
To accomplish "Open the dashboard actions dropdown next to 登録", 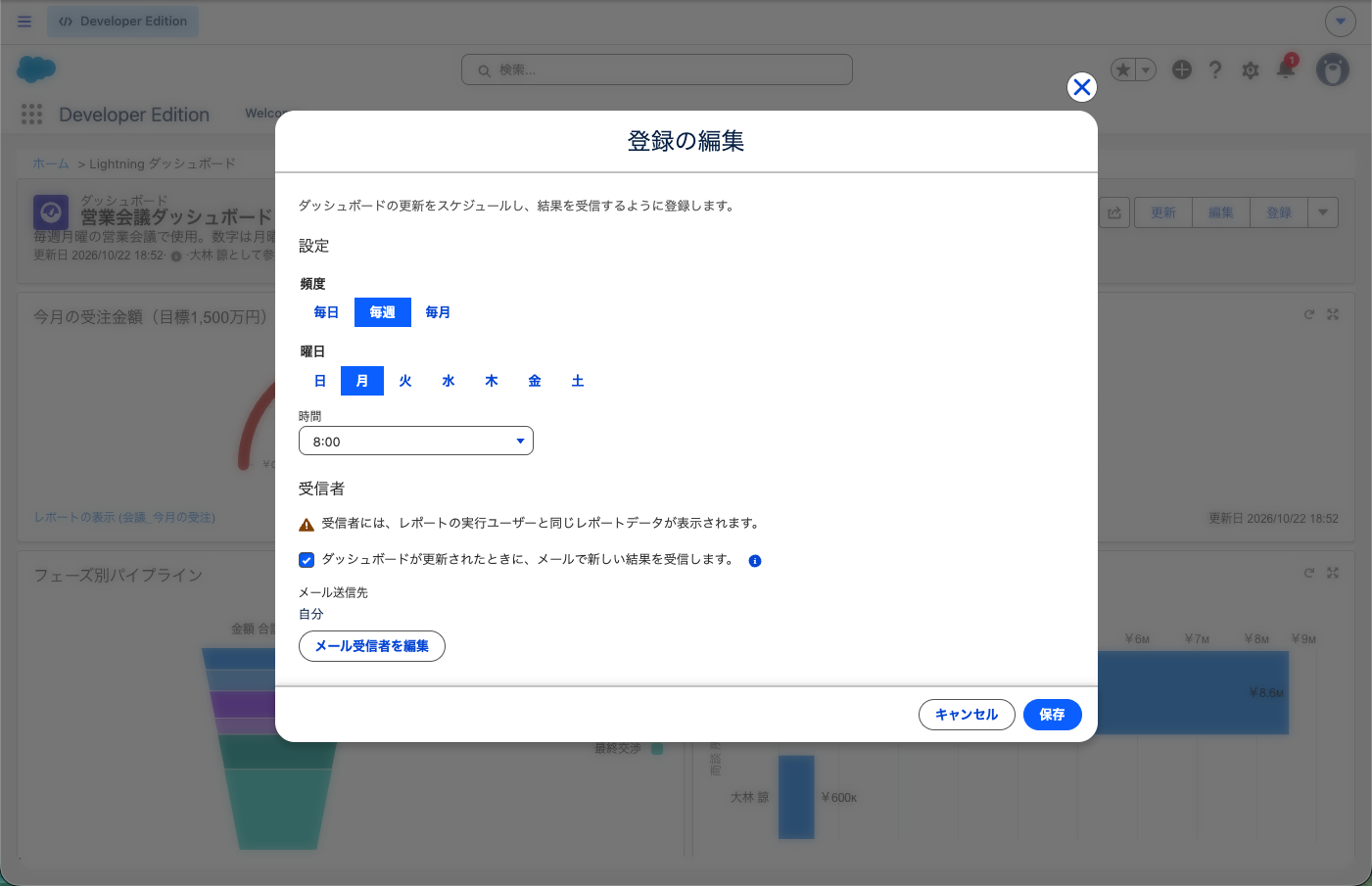I will pyautogui.click(x=1323, y=212).
